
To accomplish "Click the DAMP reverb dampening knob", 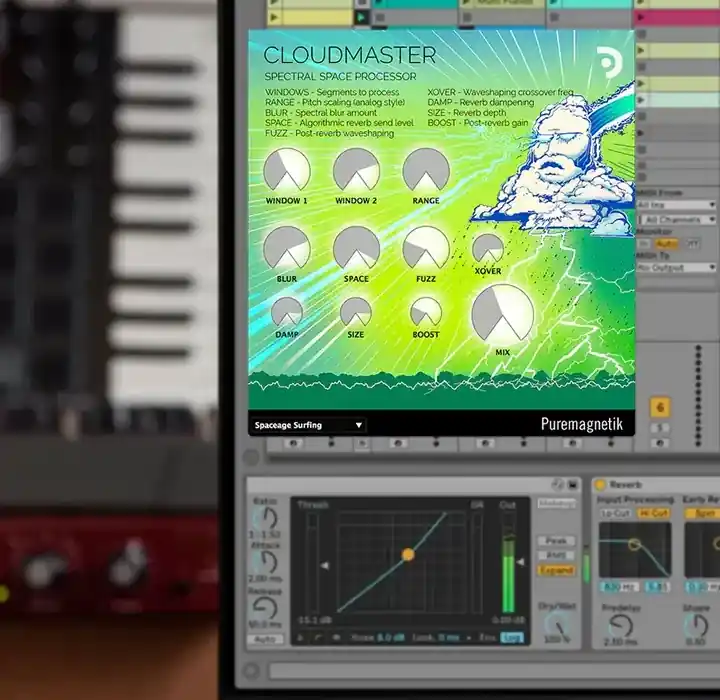I will [287, 312].
